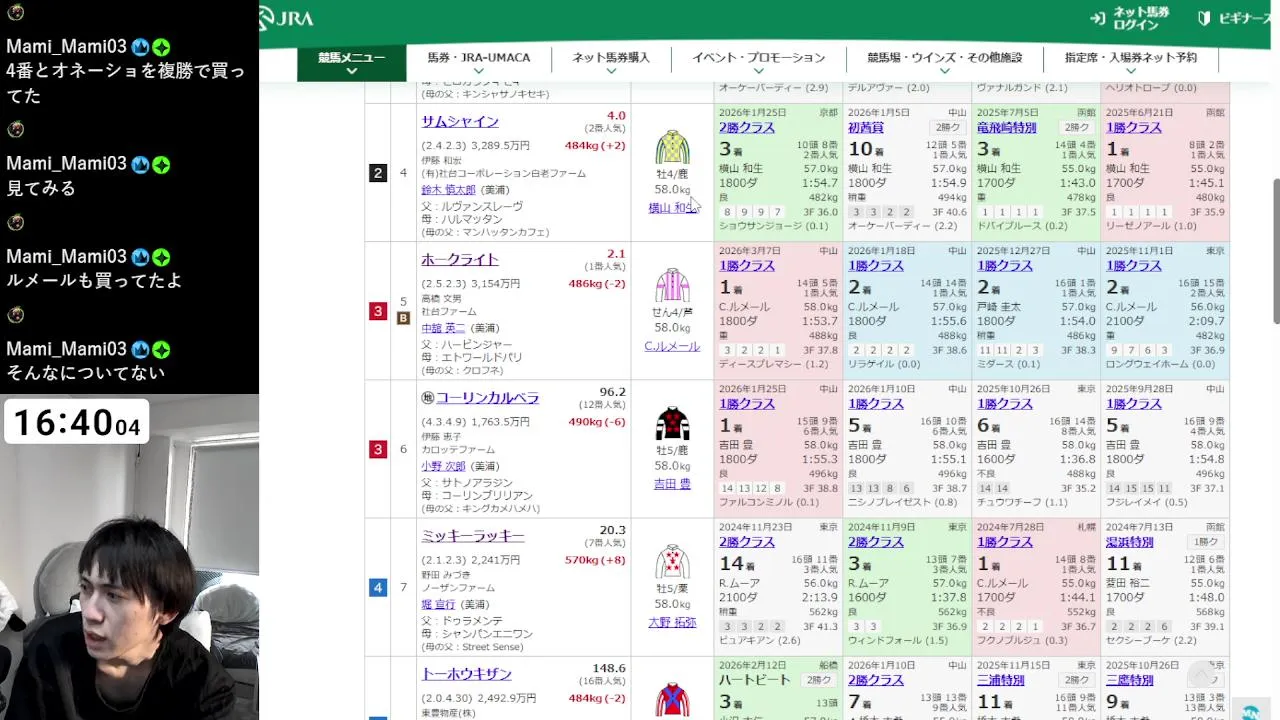Click ホークライト's pink striped silks icon
This screenshot has width=1280, height=720.
point(672,285)
